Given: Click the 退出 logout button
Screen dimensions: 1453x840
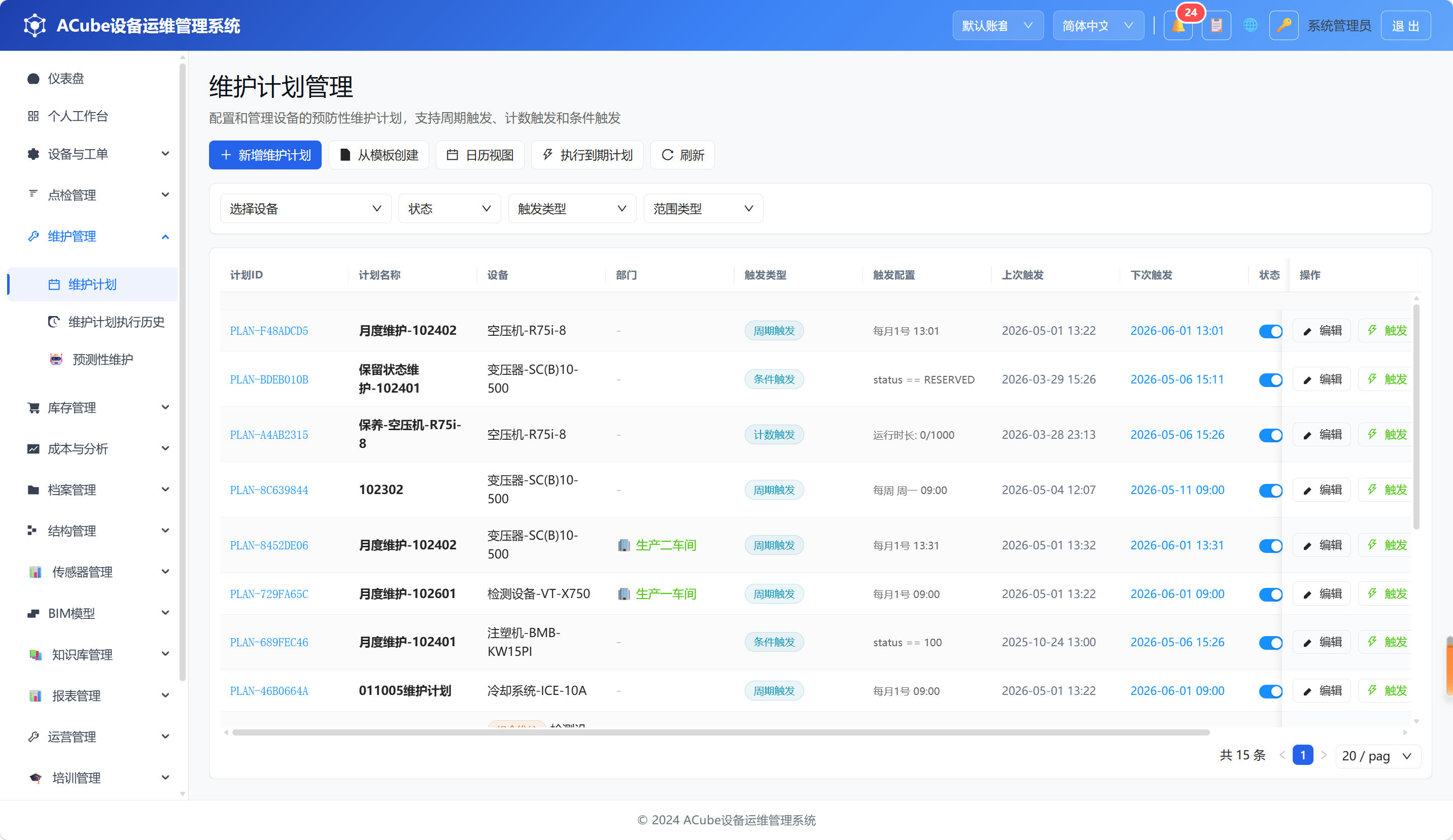Looking at the screenshot, I should click(1406, 25).
